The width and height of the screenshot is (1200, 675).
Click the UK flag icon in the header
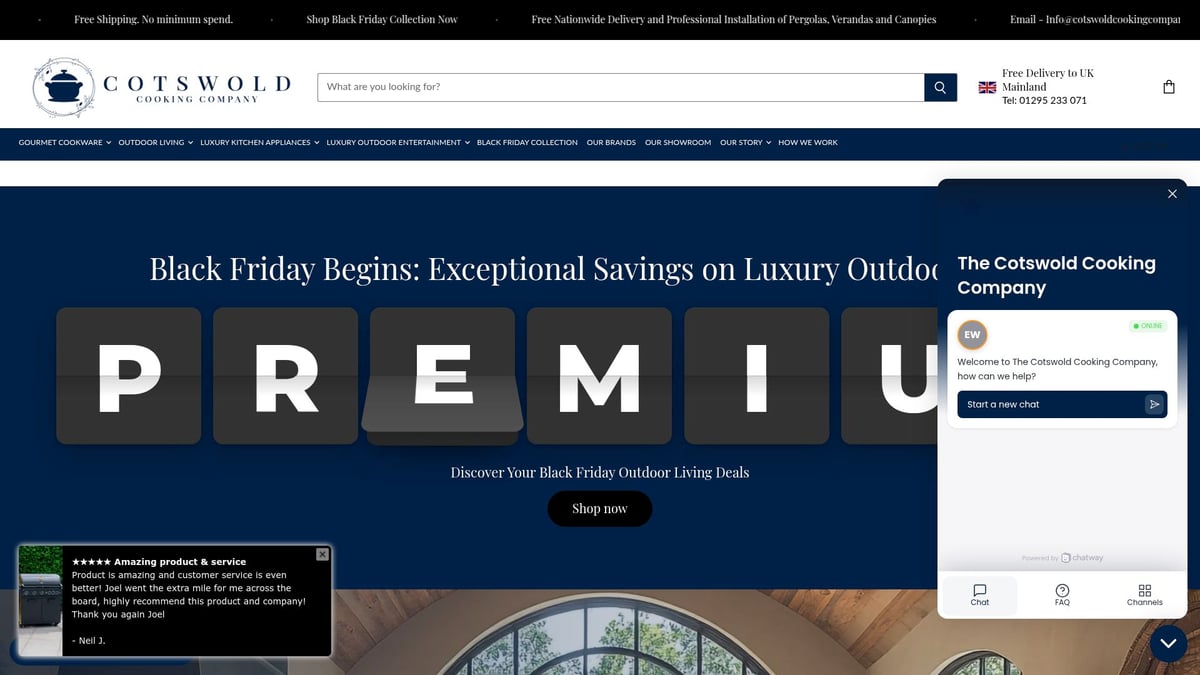point(986,87)
